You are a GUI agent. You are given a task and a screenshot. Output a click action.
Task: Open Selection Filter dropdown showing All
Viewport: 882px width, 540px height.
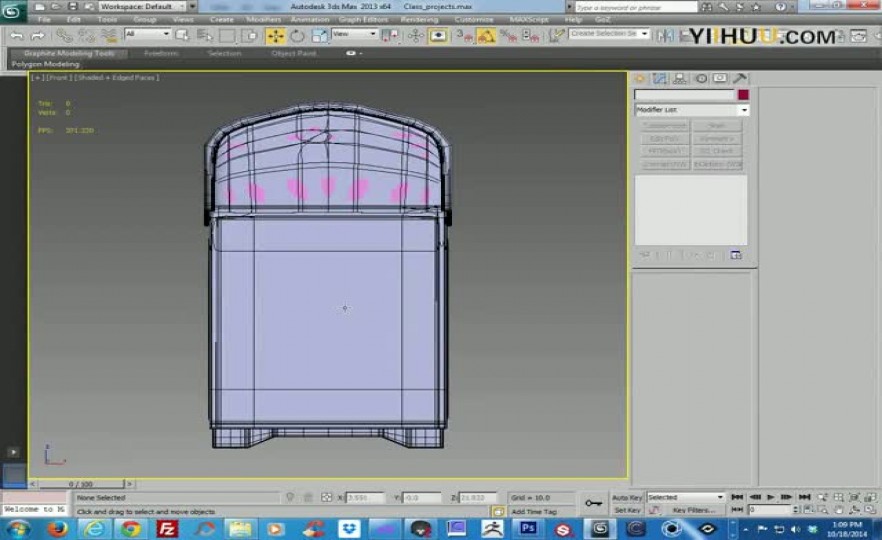pos(147,34)
